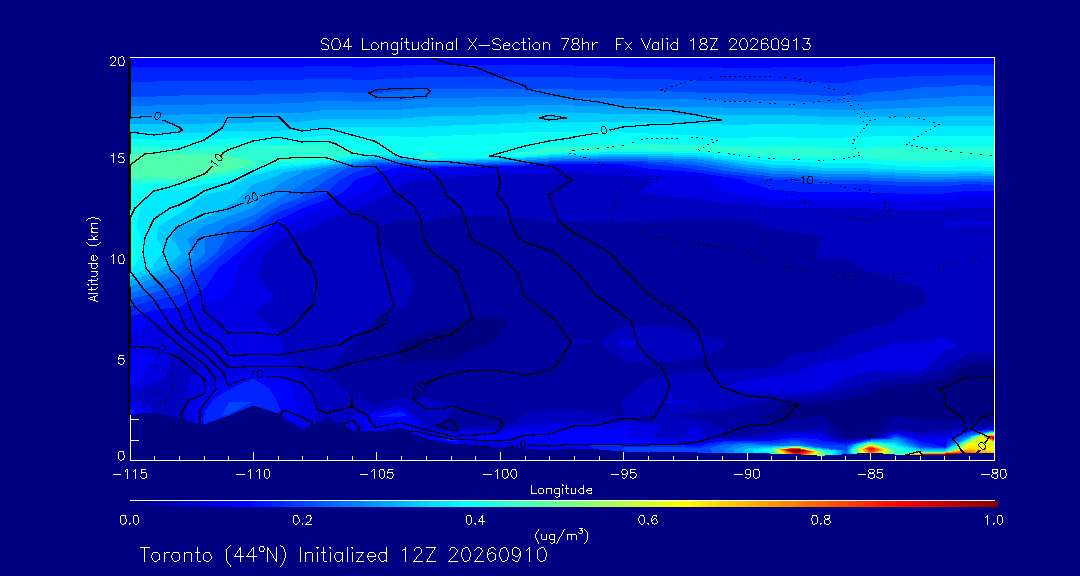Click the dotted -10 contour label
The width and height of the screenshot is (1080, 576).
802,181
